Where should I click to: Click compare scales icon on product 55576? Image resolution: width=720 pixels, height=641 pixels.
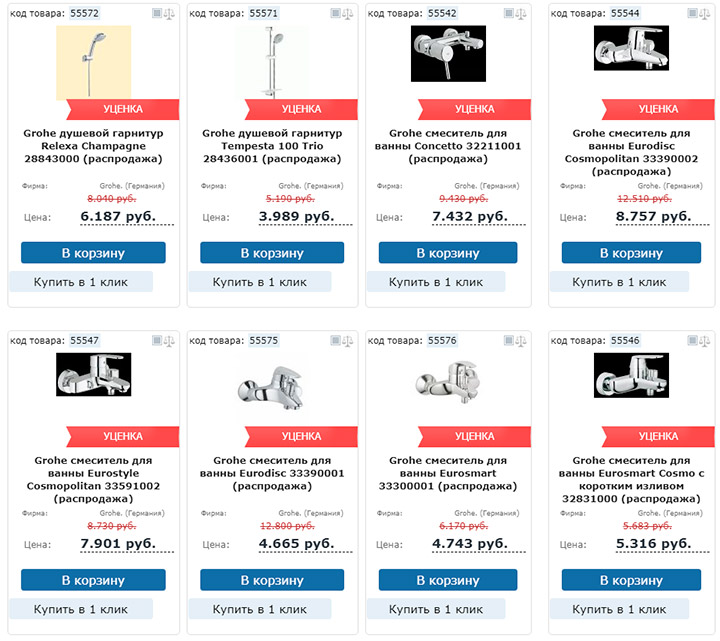click(521, 341)
